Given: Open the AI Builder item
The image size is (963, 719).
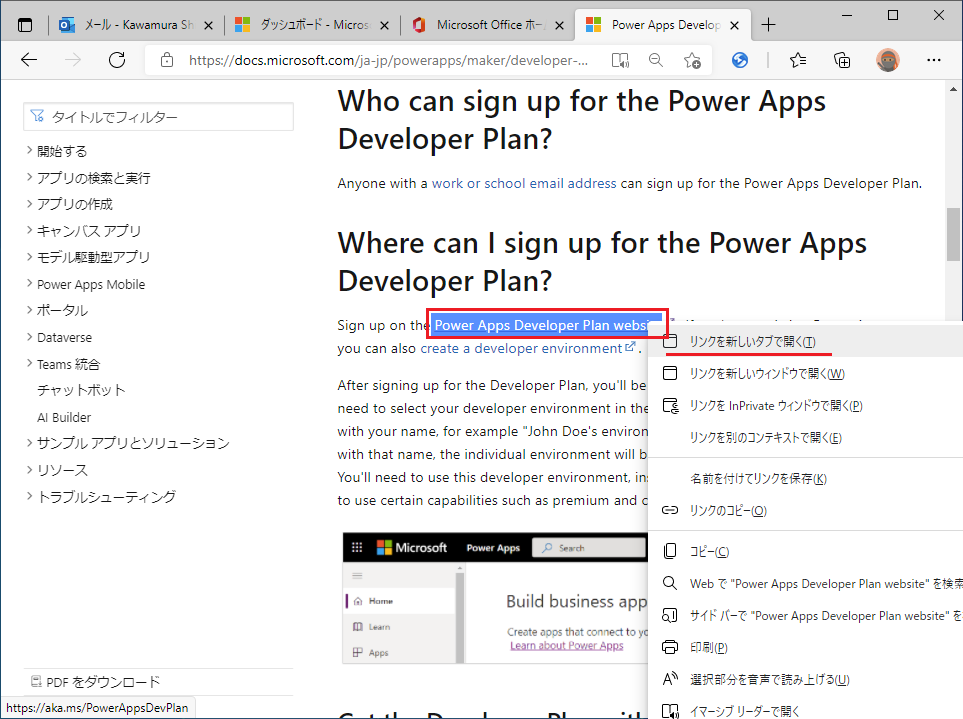Looking at the screenshot, I should (x=64, y=418).
